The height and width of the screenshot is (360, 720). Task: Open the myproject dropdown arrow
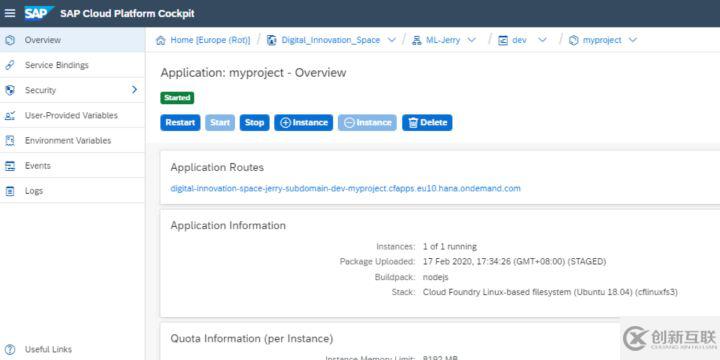(x=633, y=40)
